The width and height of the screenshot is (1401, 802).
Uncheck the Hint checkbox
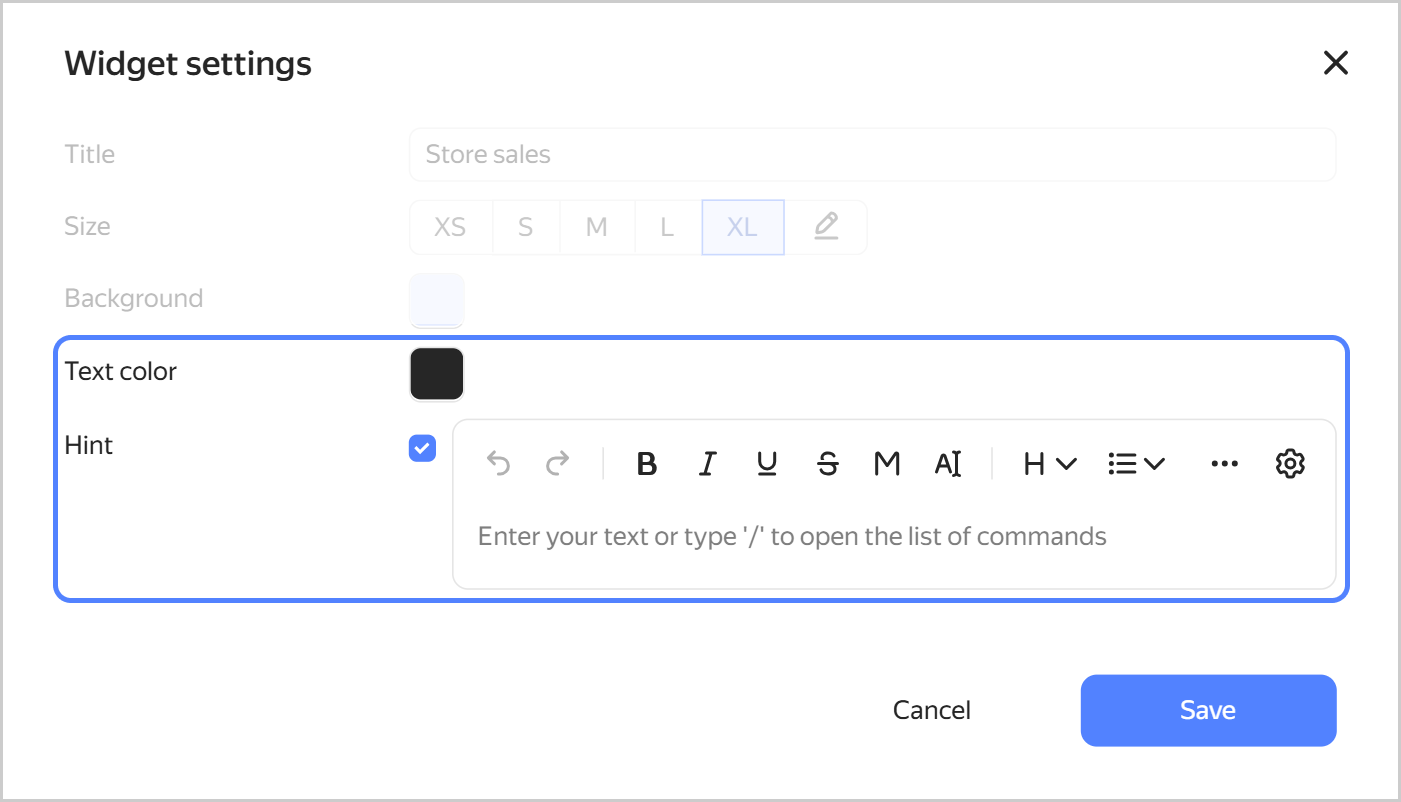click(423, 448)
